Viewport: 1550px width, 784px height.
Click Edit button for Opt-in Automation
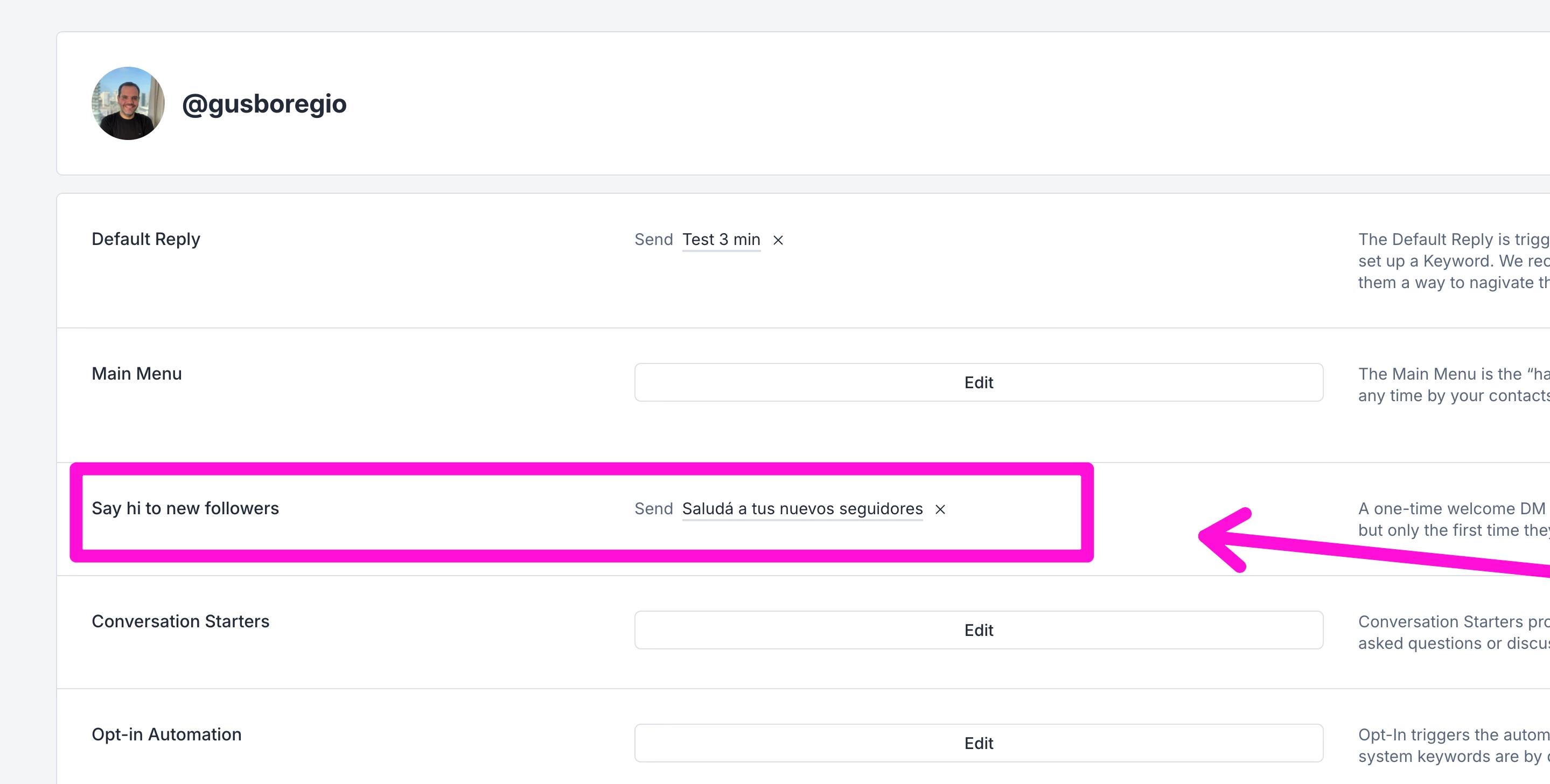coord(979,743)
